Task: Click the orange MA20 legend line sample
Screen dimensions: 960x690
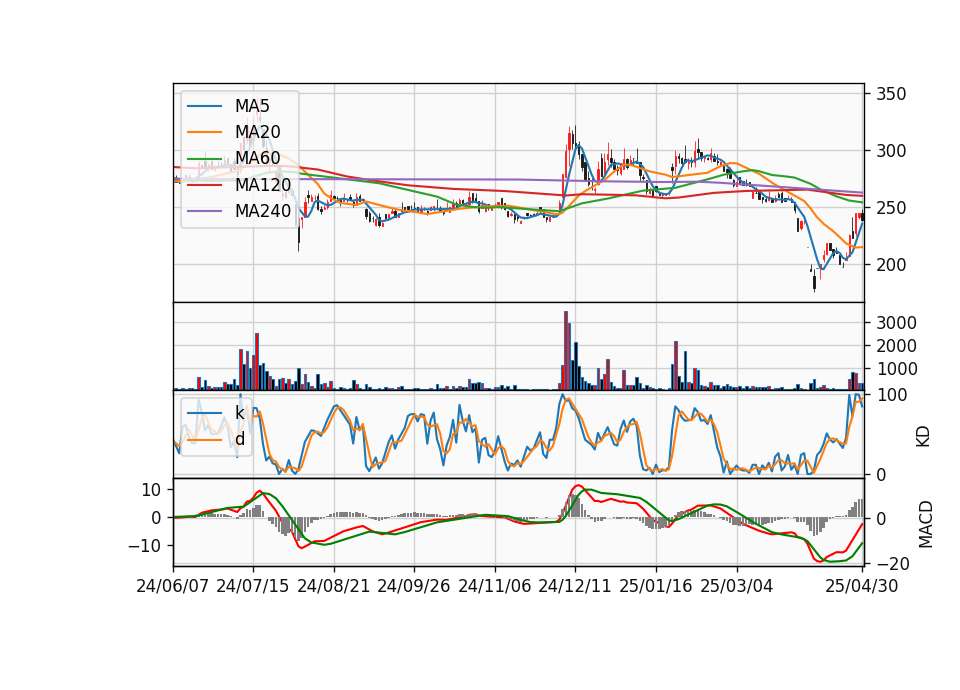Action: [x=204, y=132]
